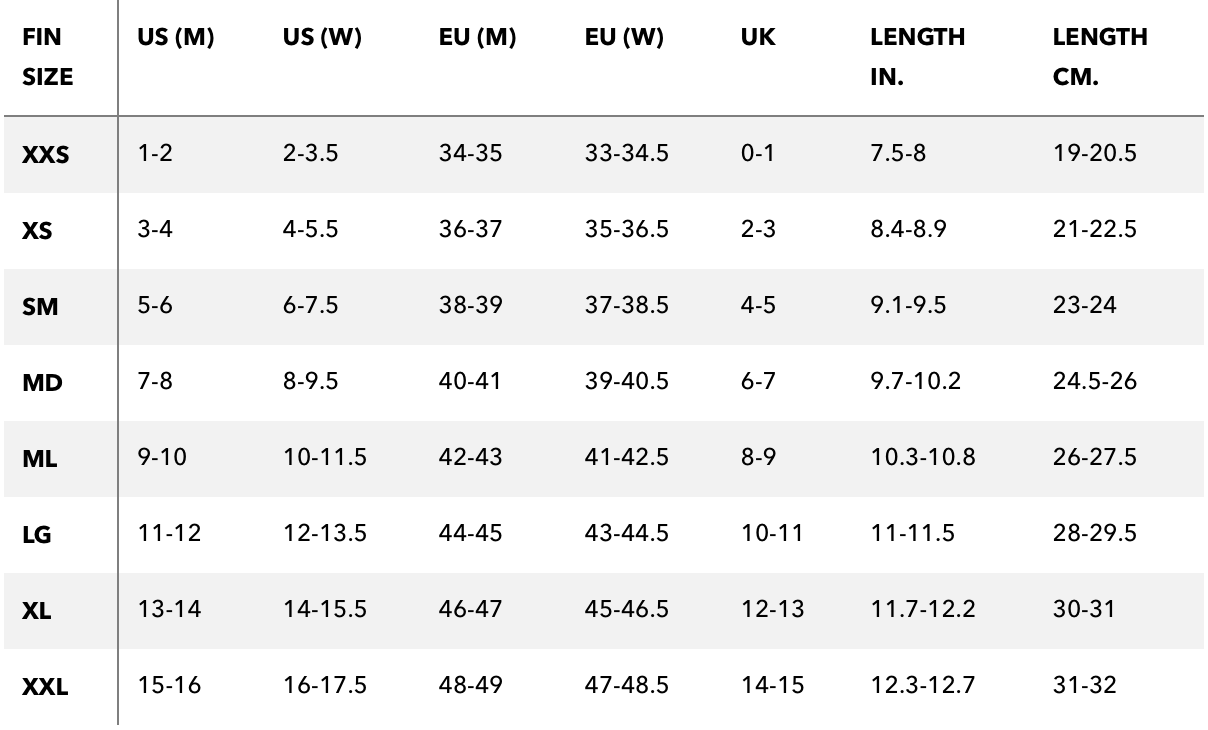
Task: Click the LENGTH CM. column header
Action: coord(1100,57)
